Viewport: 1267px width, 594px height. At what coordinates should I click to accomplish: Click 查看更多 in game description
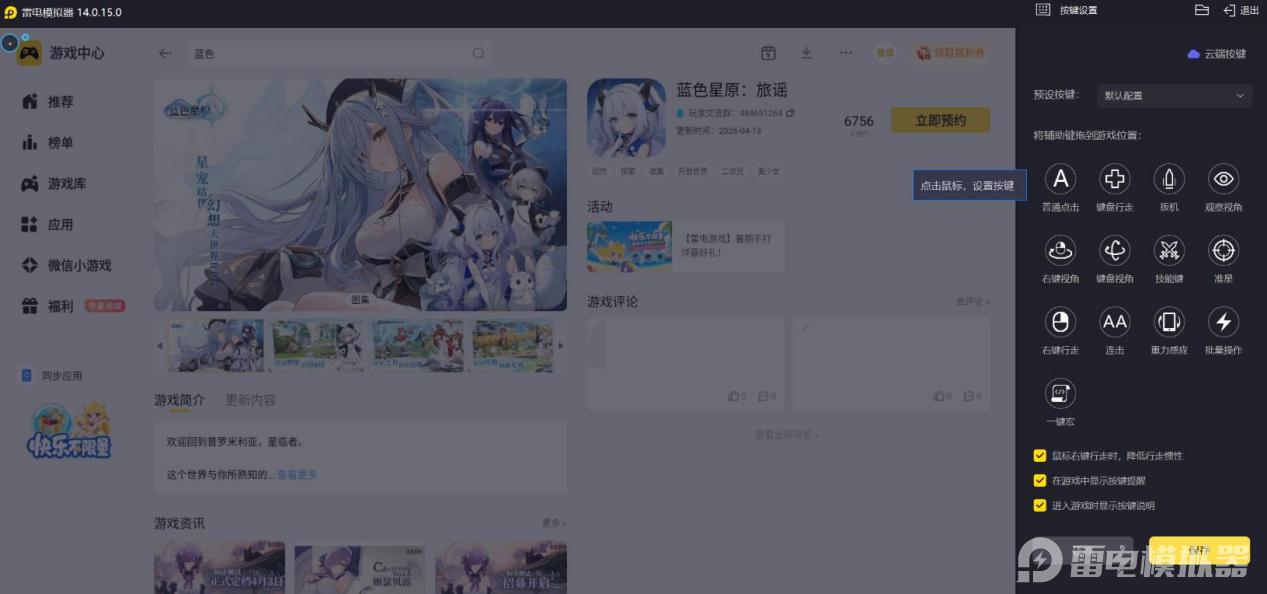click(x=297, y=475)
